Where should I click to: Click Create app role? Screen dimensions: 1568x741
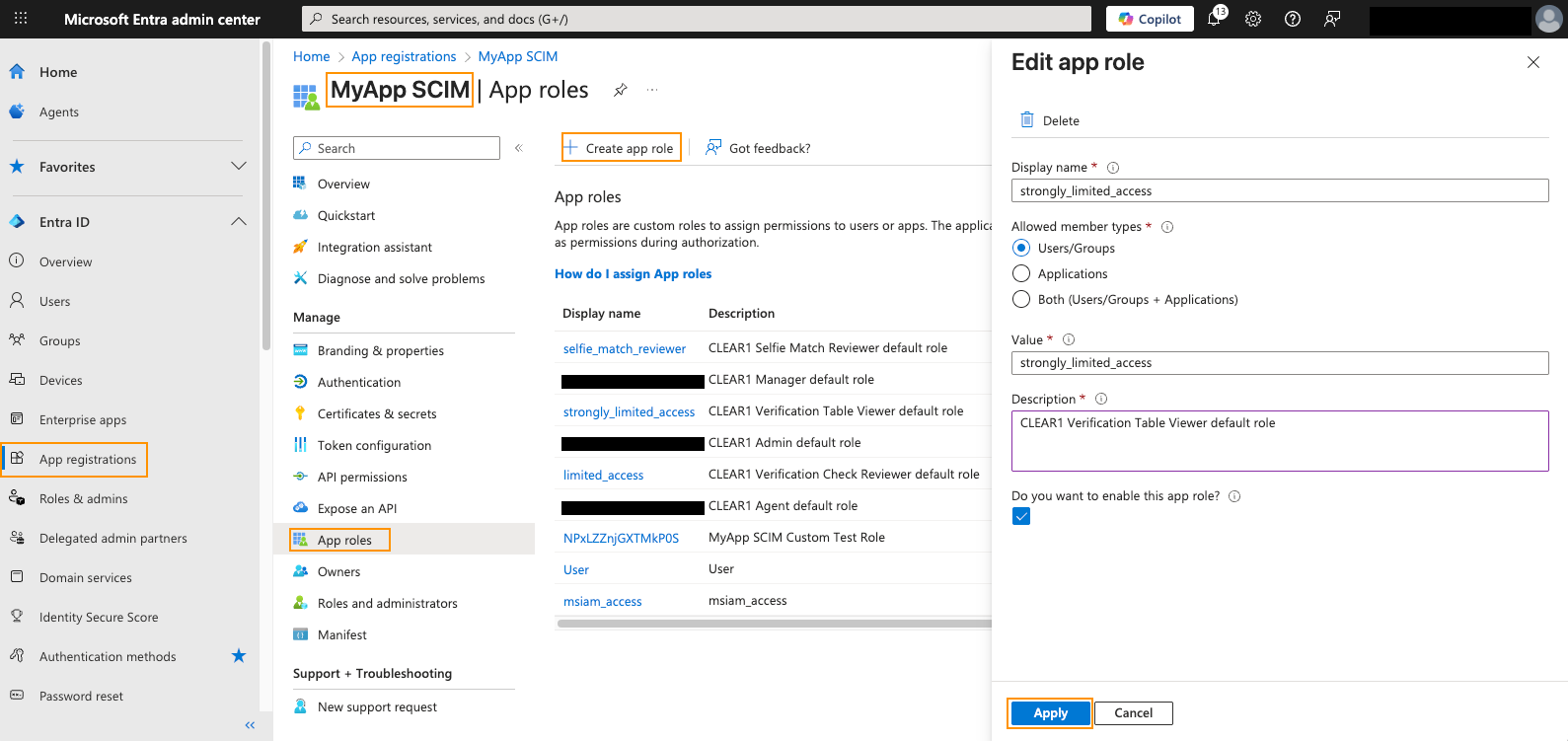point(621,148)
